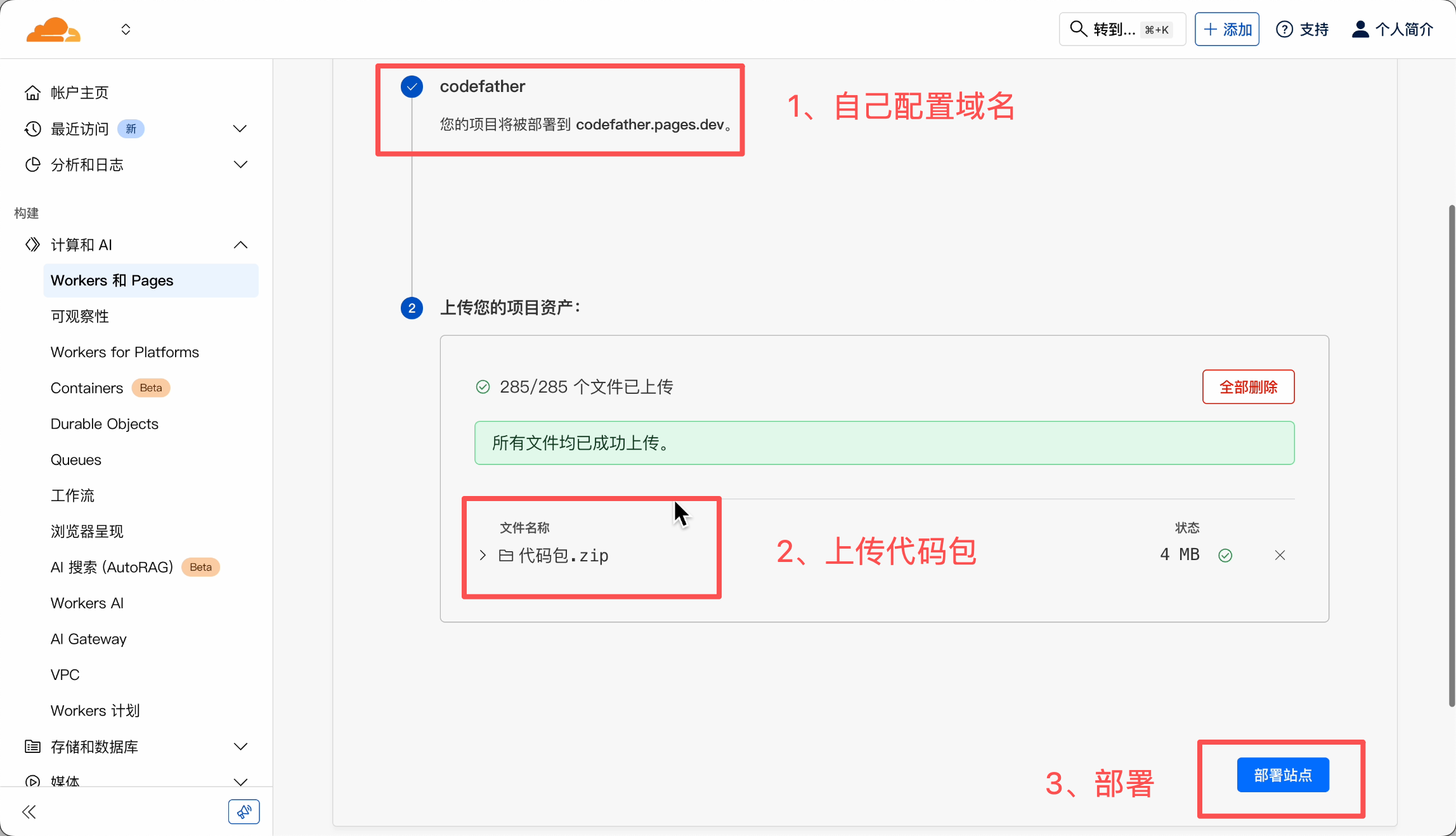
Task: Click the 部署站点 deploy button
Action: click(x=1282, y=775)
